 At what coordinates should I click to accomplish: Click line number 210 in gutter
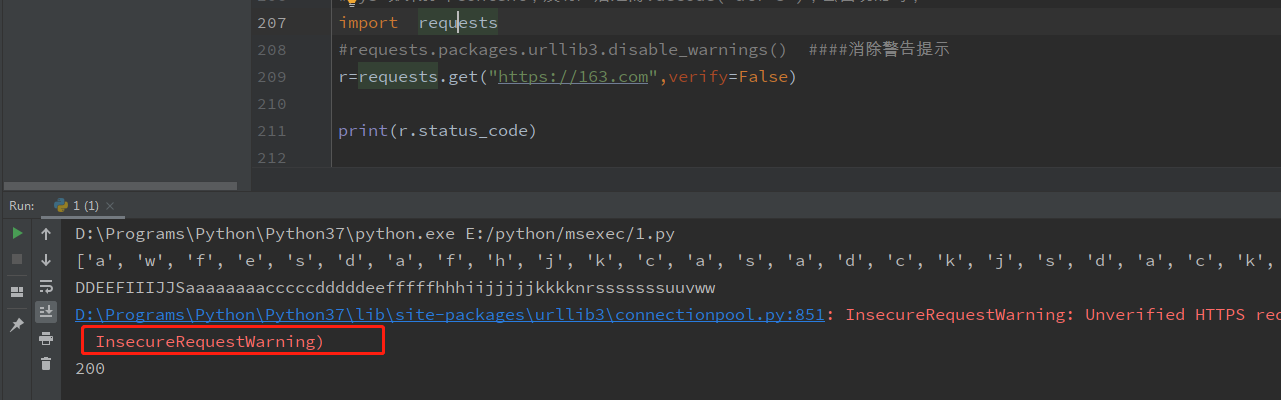pyautogui.click(x=272, y=104)
